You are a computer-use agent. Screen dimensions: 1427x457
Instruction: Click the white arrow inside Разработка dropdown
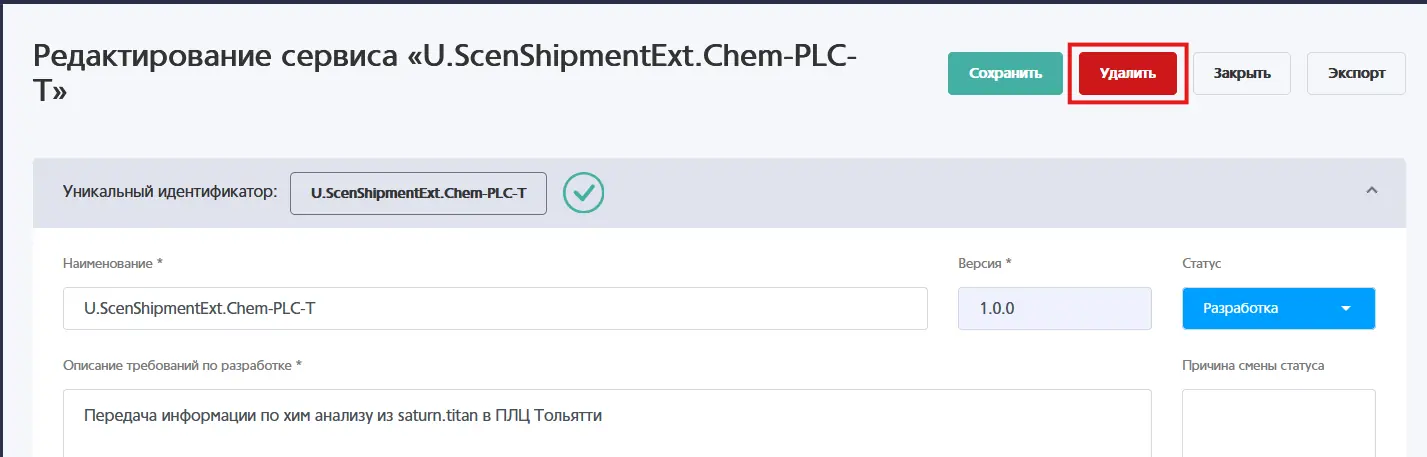pyautogui.click(x=1346, y=309)
